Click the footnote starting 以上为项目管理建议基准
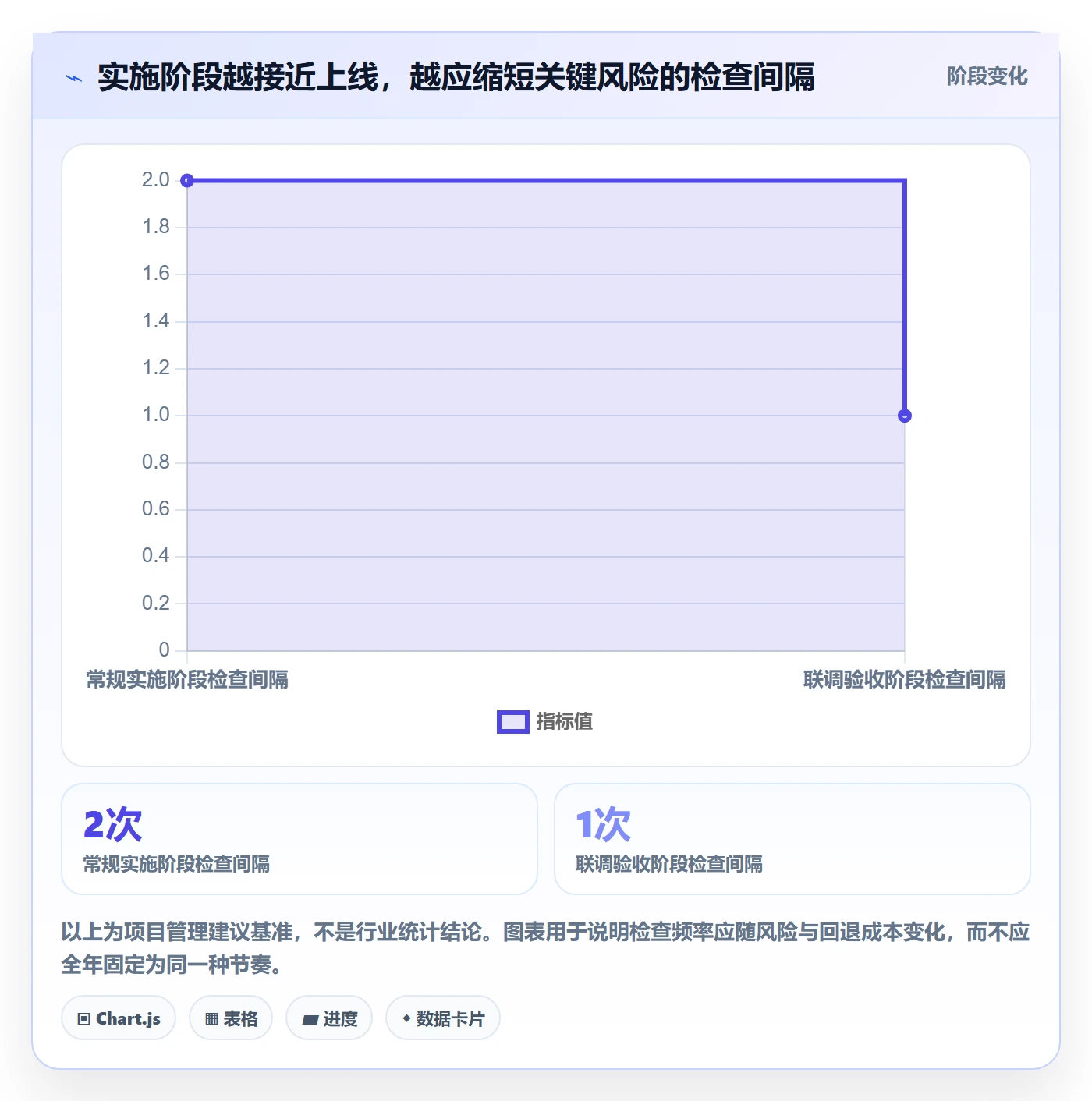The height and width of the screenshot is (1101, 1092). point(546,948)
